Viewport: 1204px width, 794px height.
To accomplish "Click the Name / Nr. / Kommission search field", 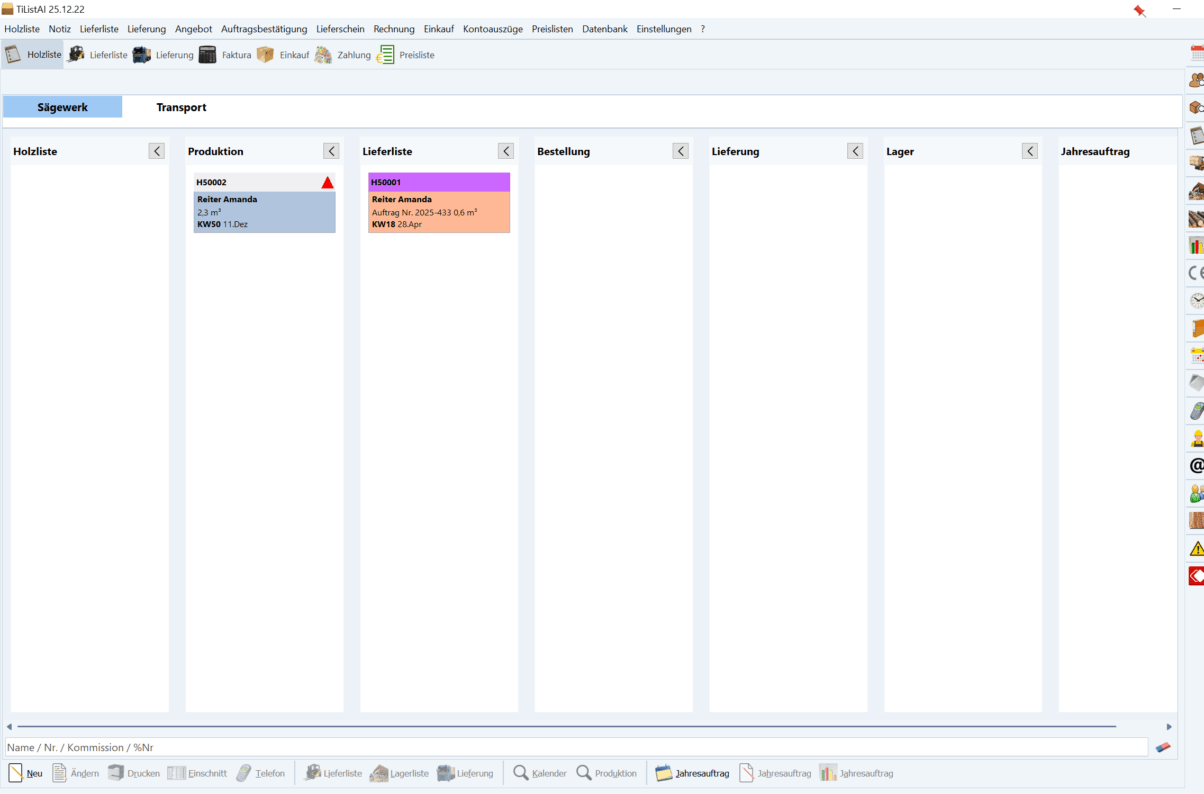I will point(575,747).
